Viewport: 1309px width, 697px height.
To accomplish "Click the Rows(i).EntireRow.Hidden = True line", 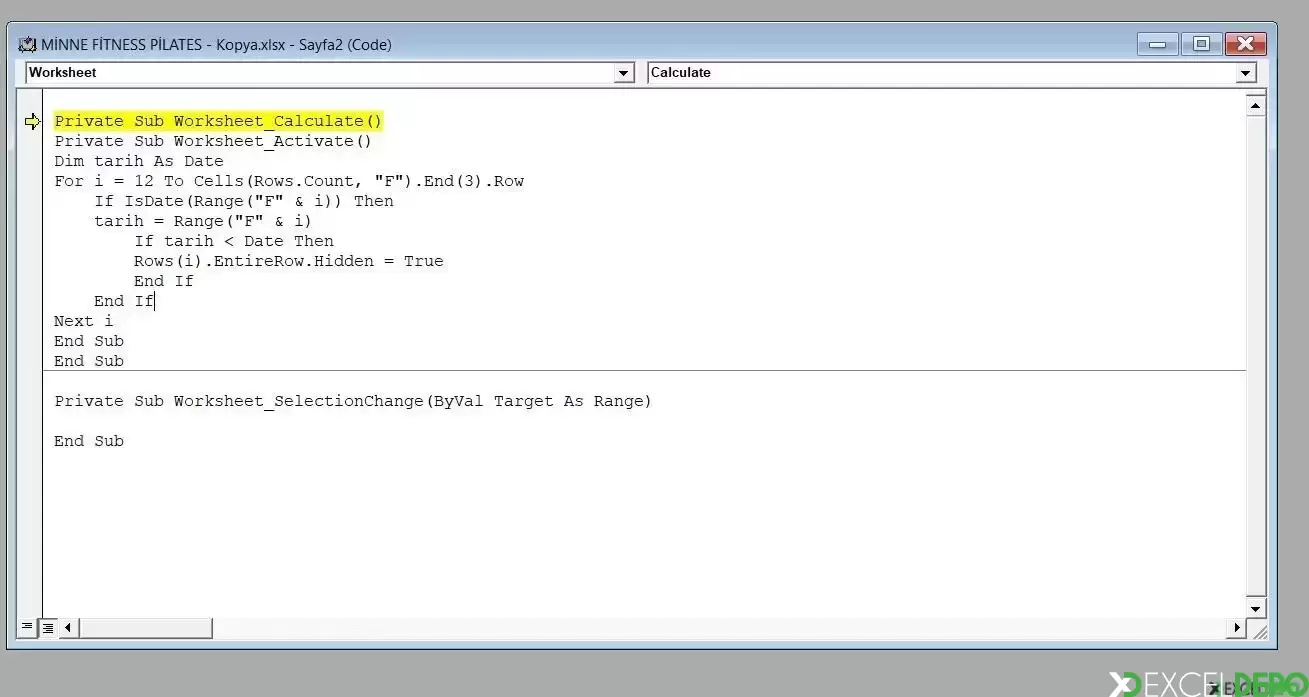I will (289, 261).
